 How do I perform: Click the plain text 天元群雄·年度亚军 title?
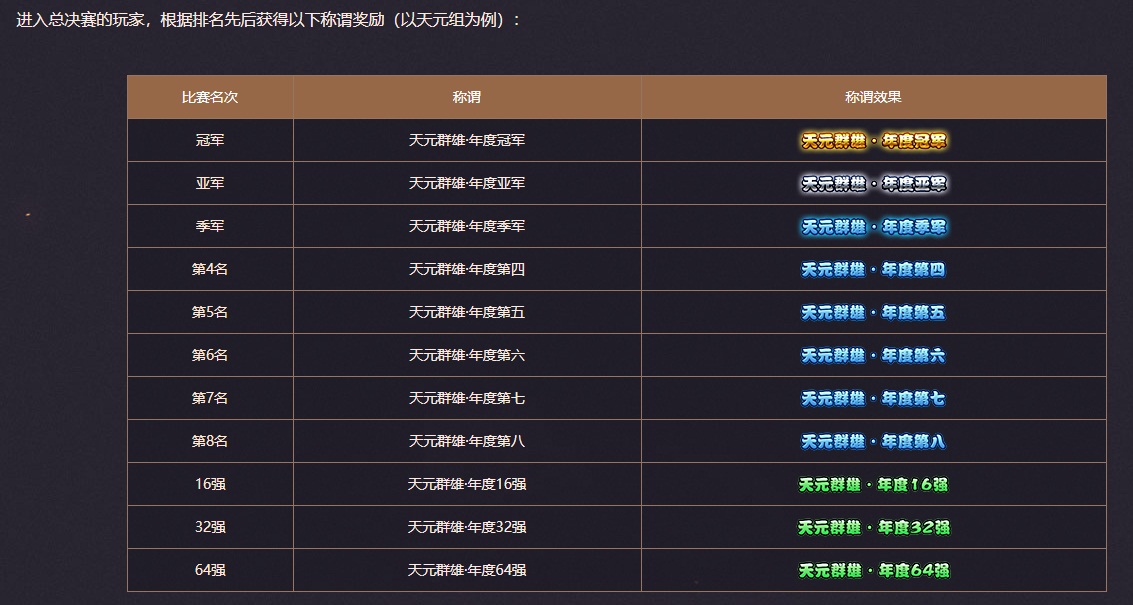pos(467,184)
